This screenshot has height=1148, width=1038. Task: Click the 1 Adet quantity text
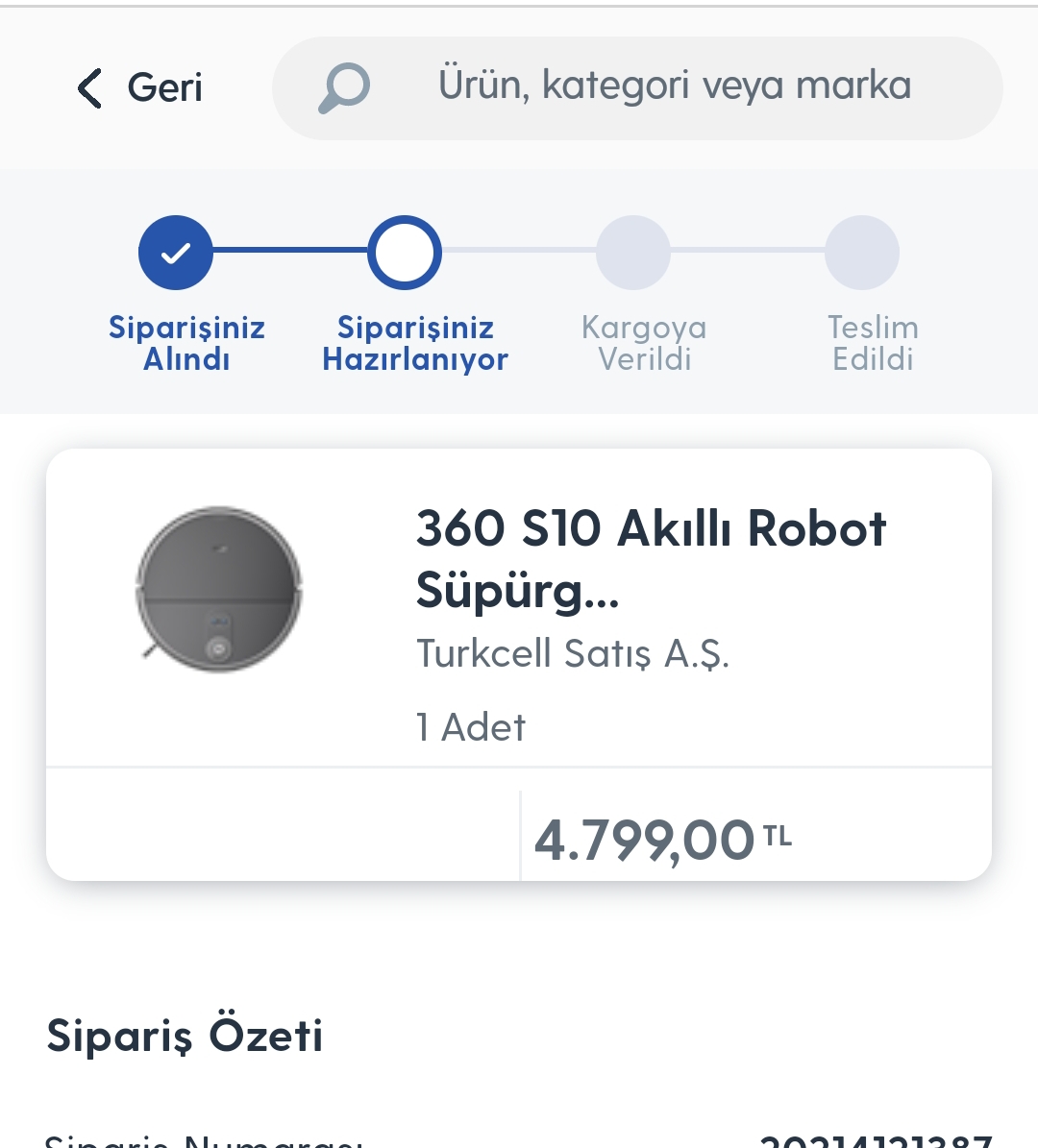471,728
